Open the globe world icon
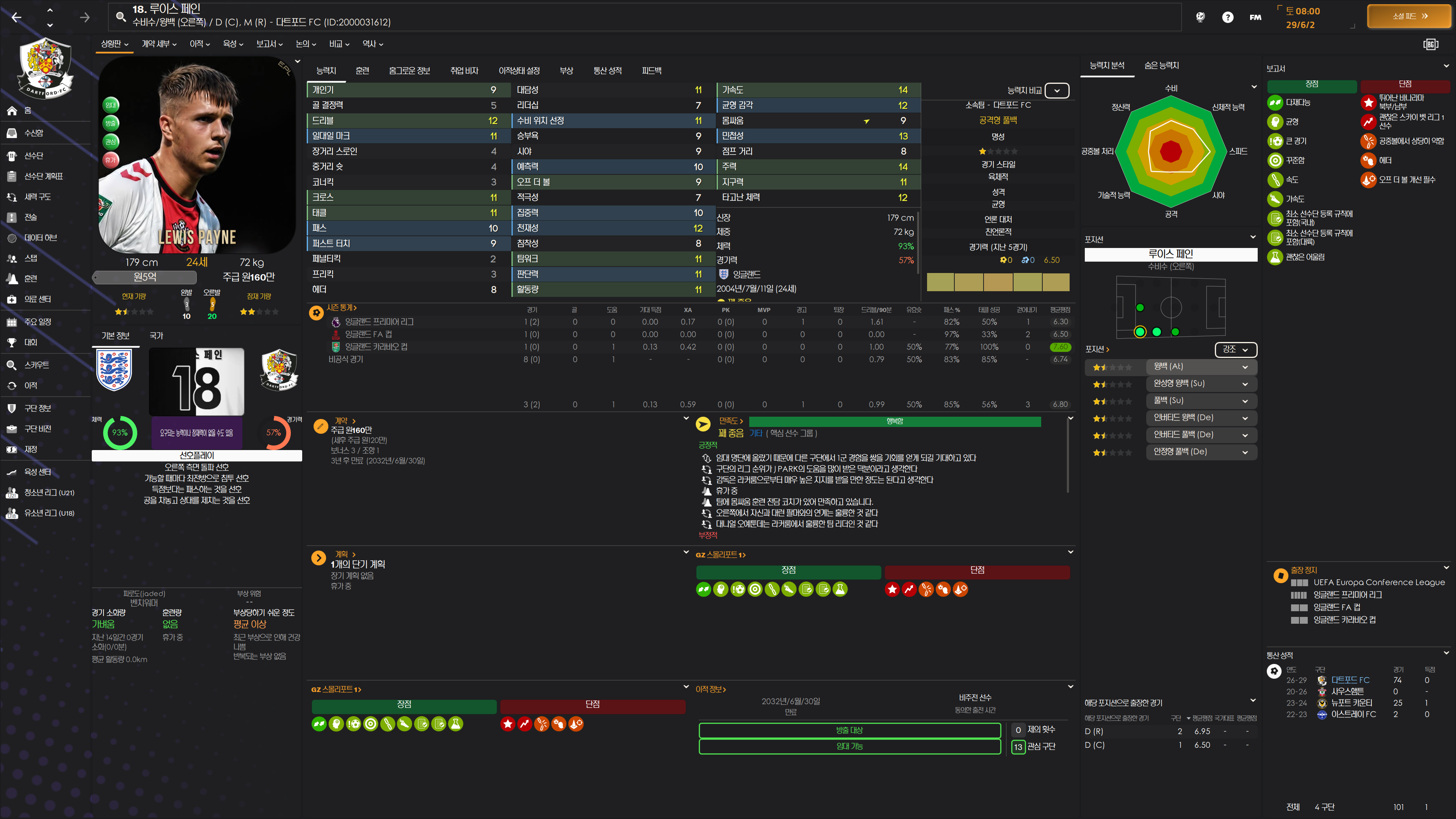Image resolution: width=1456 pixels, height=819 pixels. pyautogui.click(x=1200, y=17)
